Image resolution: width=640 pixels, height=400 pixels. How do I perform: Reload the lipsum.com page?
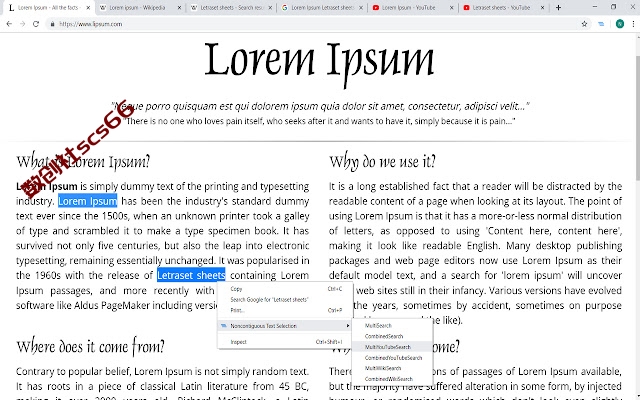coord(36,24)
